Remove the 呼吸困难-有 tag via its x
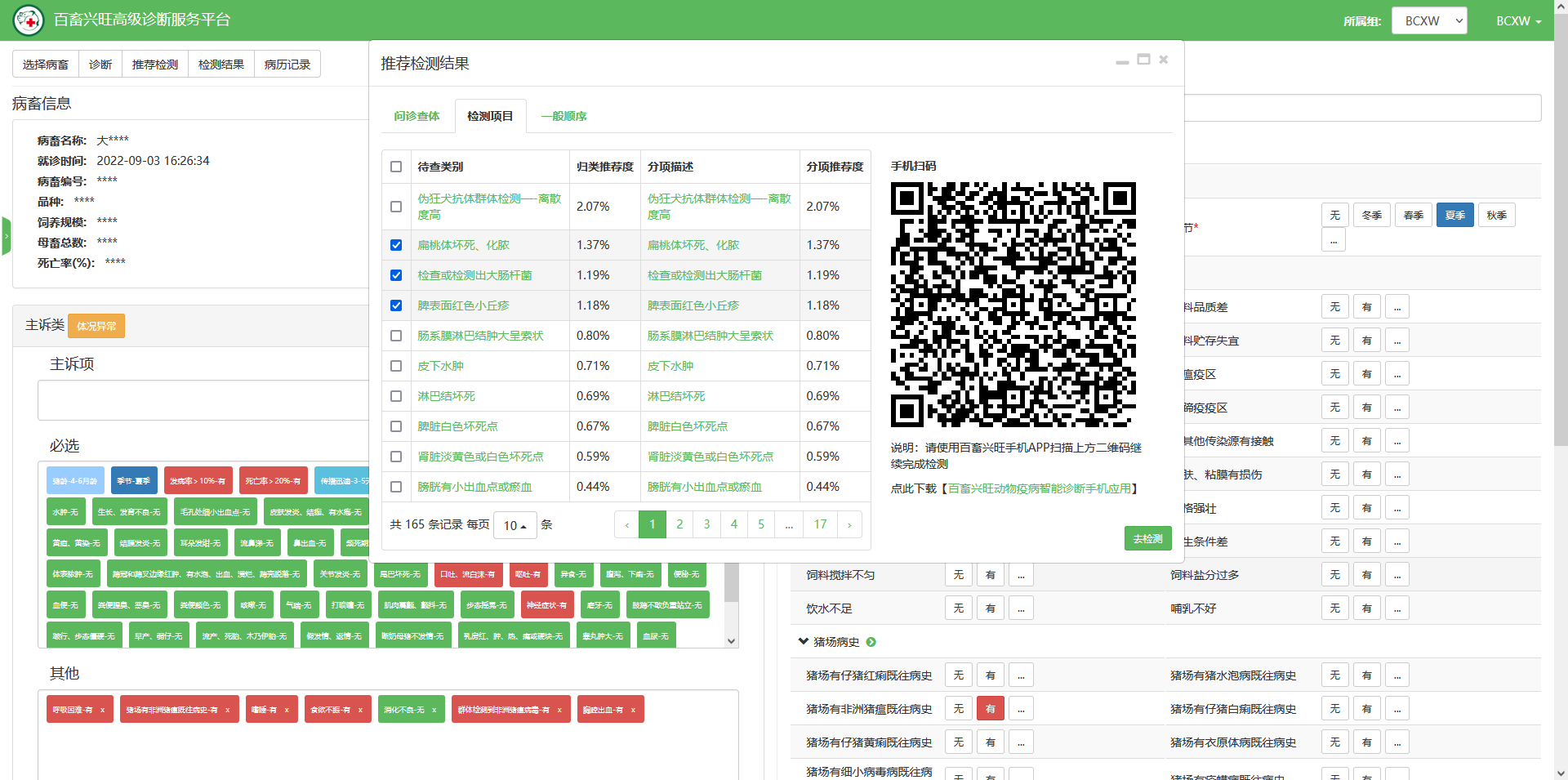The image size is (1568, 780). 102,710
